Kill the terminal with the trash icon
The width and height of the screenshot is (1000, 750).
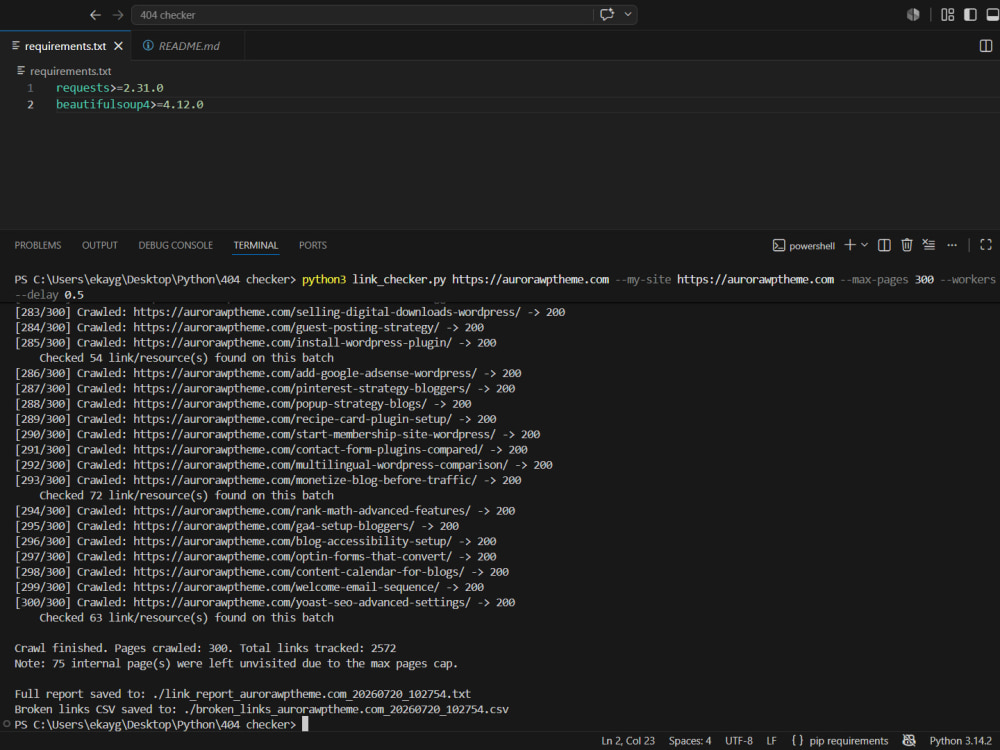pos(906,245)
